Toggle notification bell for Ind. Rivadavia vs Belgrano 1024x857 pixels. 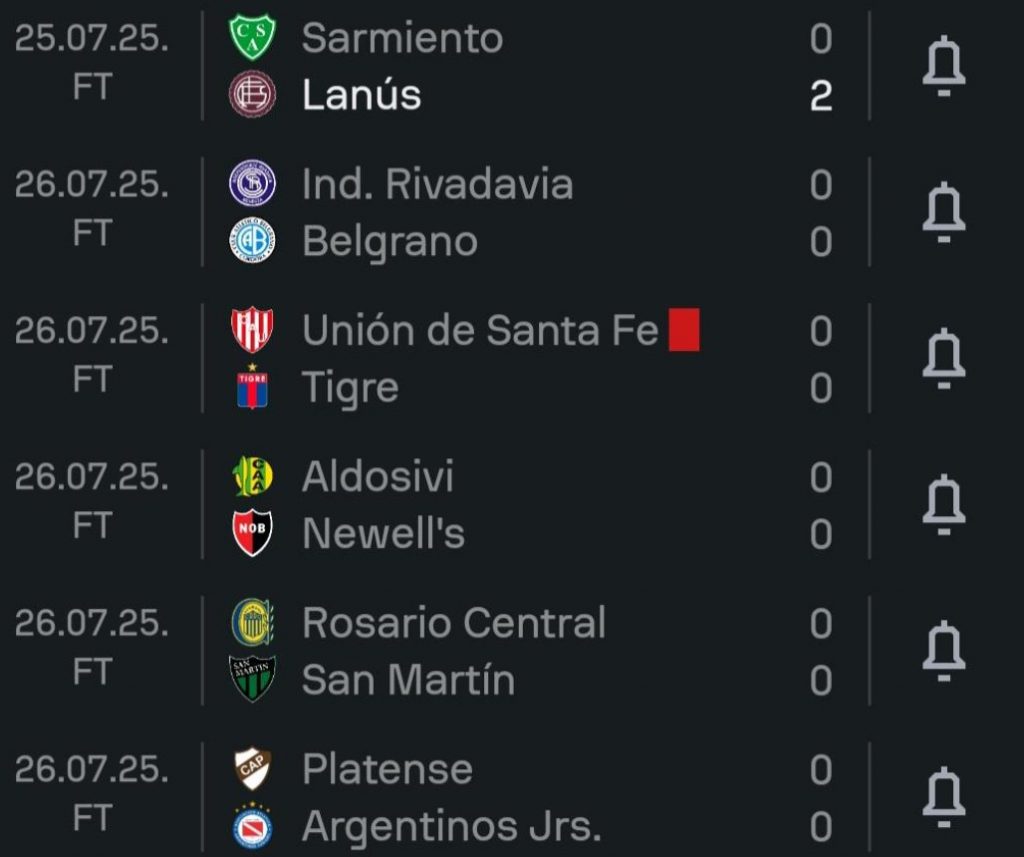(944, 213)
